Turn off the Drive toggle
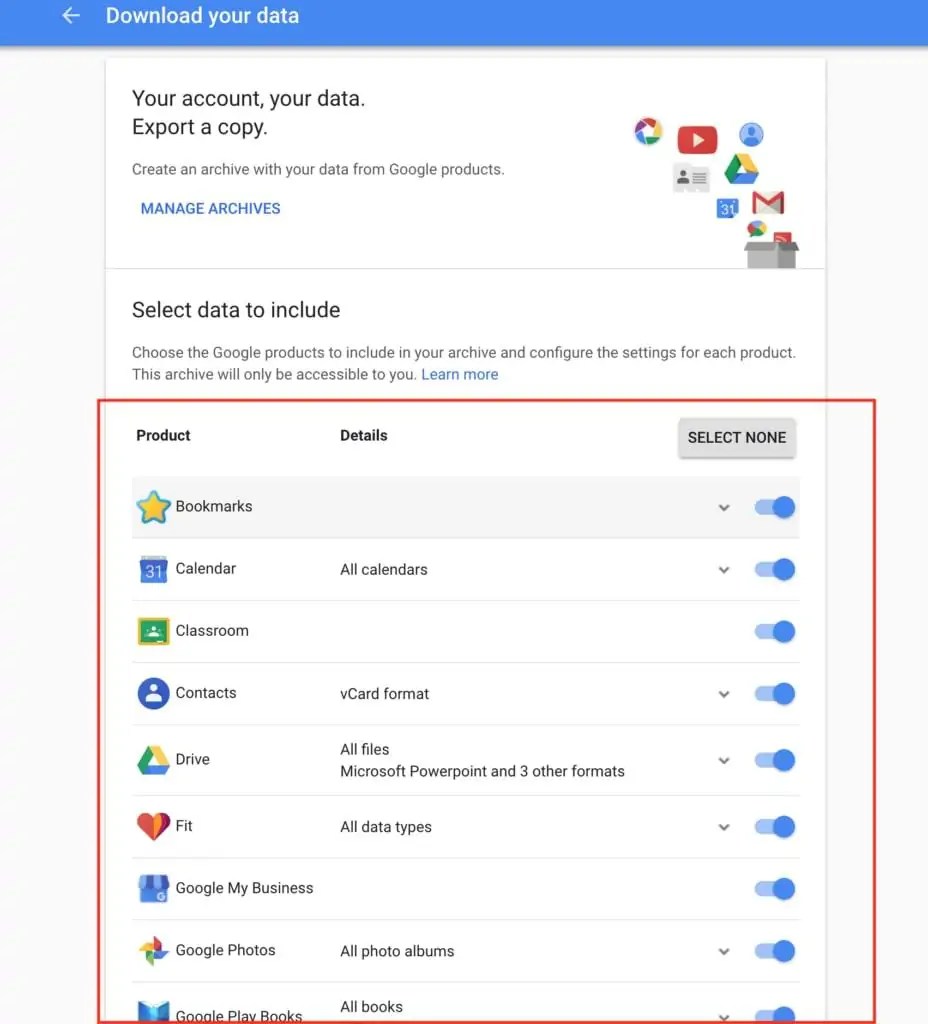Image resolution: width=928 pixels, height=1024 pixels. pyautogui.click(x=774, y=760)
